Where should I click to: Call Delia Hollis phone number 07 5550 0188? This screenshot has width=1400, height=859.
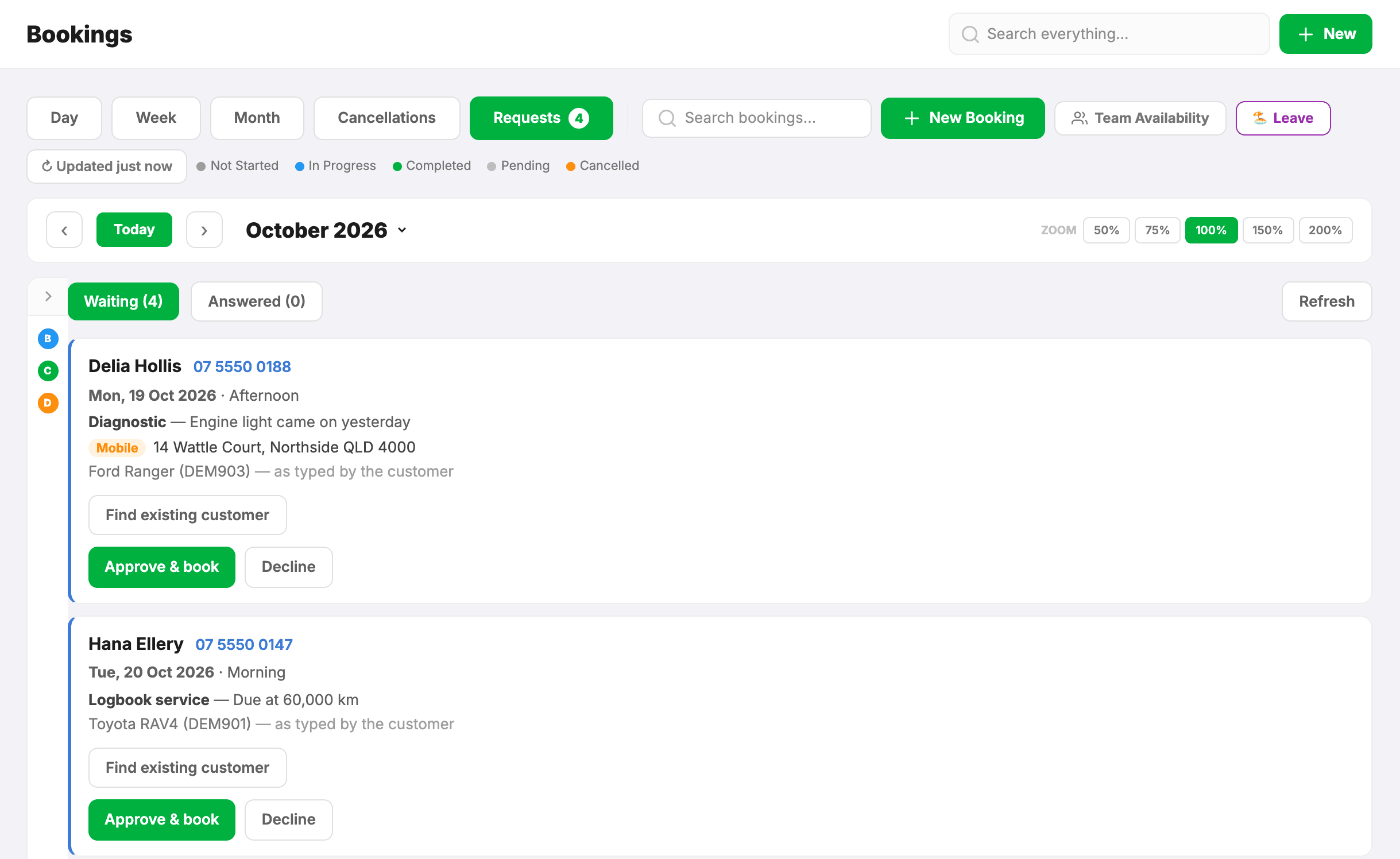tap(242, 367)
